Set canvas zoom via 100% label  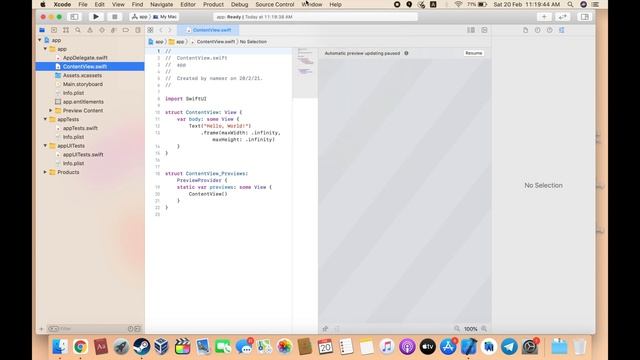(471, 329)
